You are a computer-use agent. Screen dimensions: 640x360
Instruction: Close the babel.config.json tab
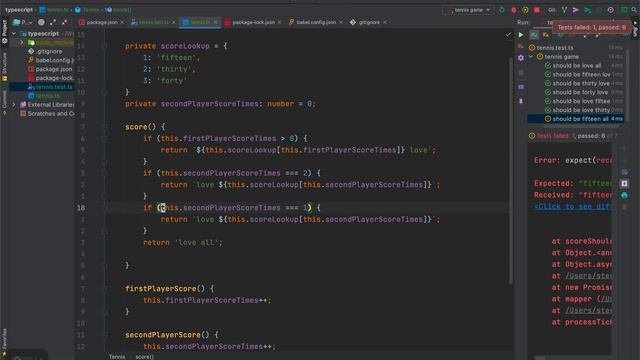coord(341,22)
